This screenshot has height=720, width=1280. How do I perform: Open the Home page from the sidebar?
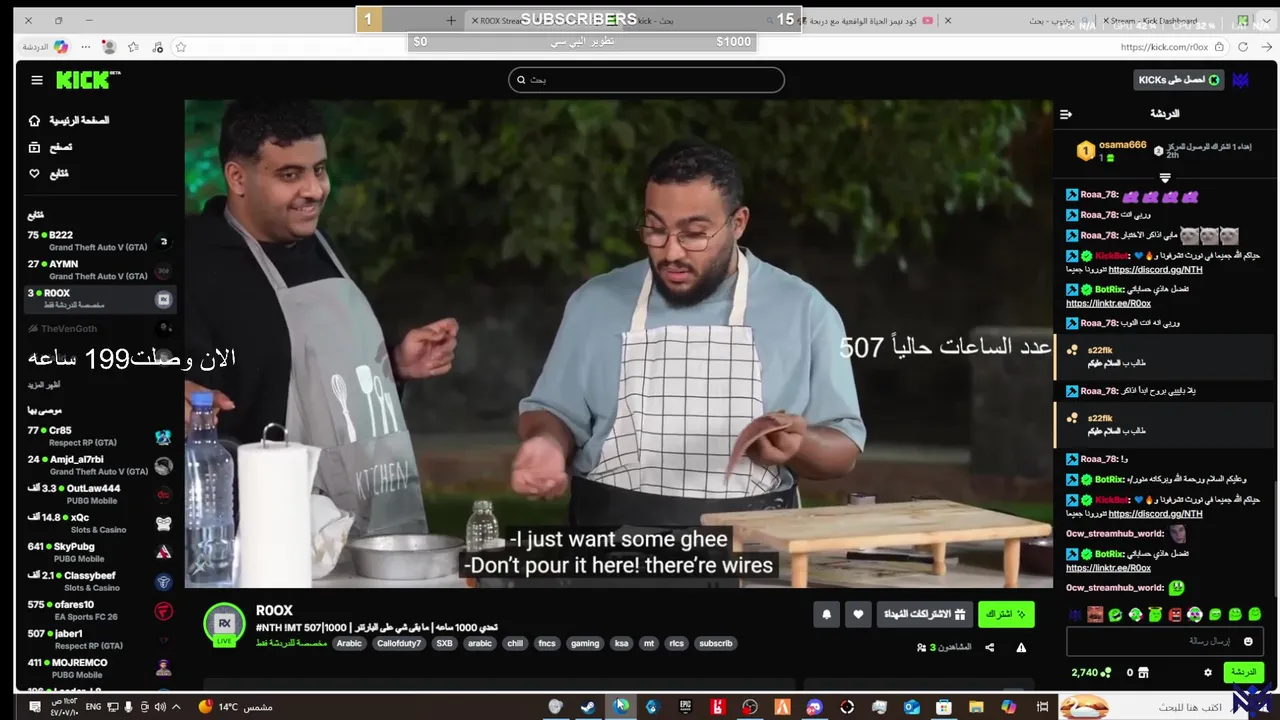(70, 120)
